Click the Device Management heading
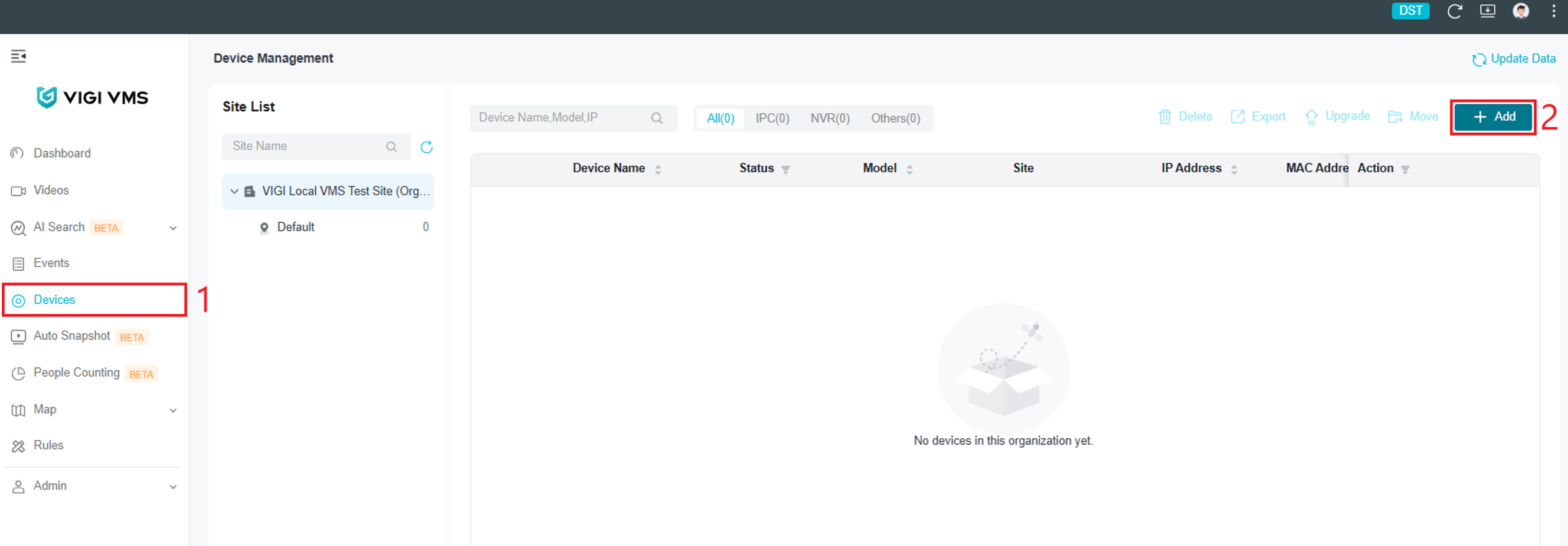Image resolution: width=1568 pixels, height=546 pixels. pyautogui.click(x=273, y=58)
